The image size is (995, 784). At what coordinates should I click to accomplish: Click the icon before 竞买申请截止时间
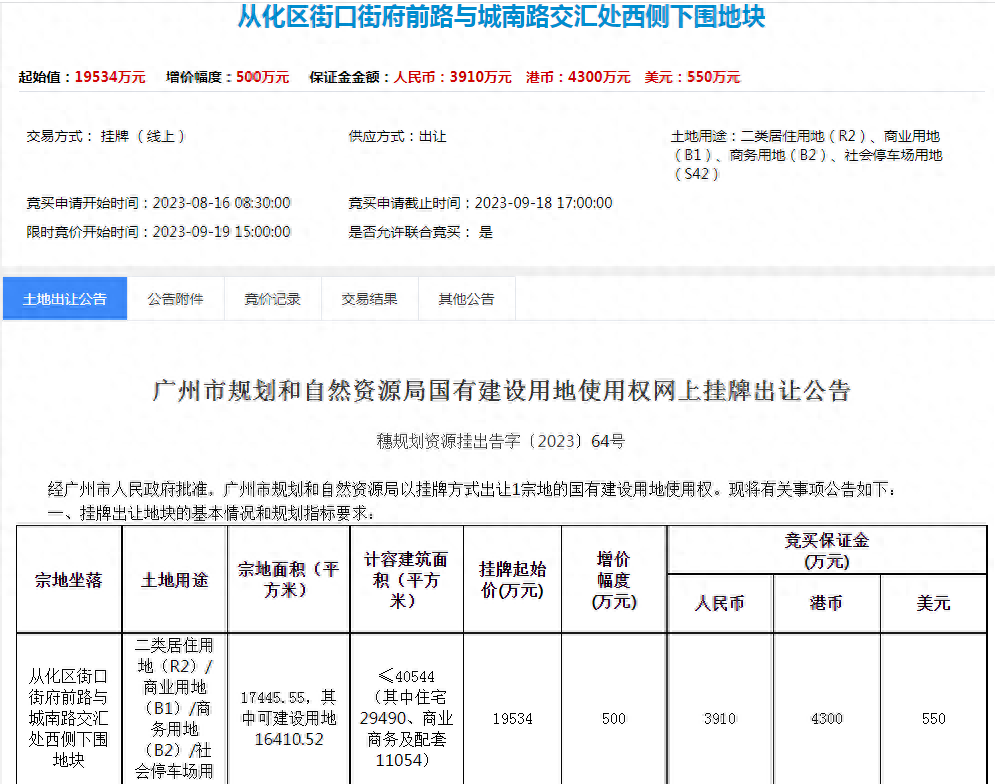coord(340,203)
